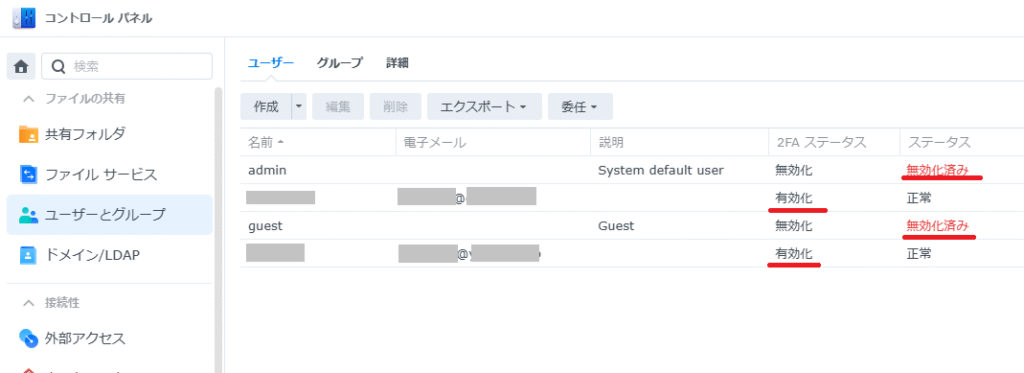1024x373 pixels.
Task: Select the ファイル サービス icon
Action: (x=29, y=174)
